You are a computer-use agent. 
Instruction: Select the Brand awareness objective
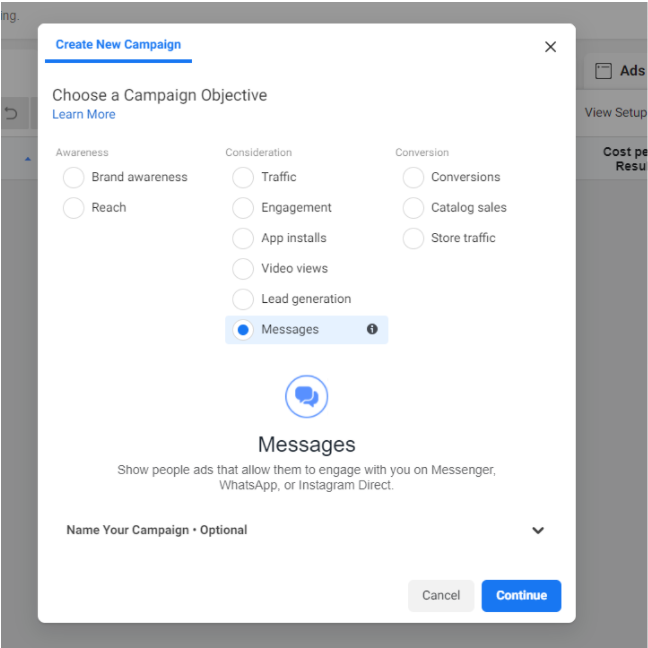pos(74,177)
